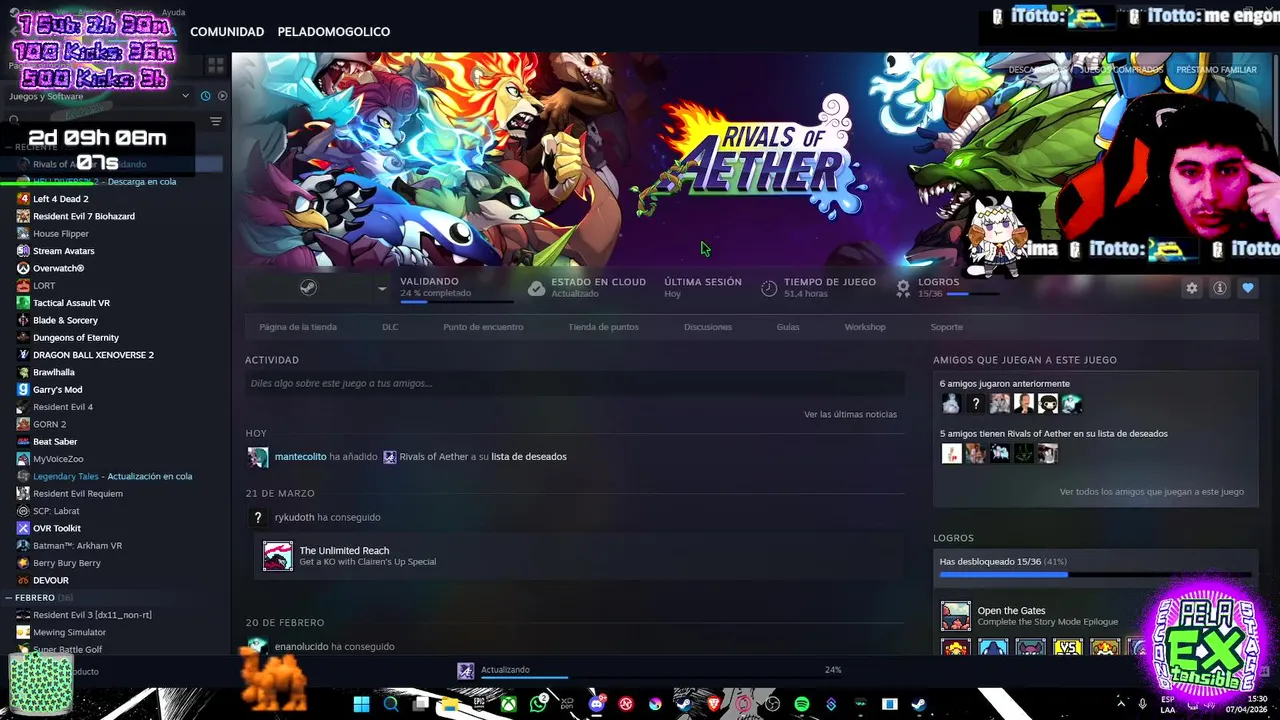Click the Tiempo de juego clock icon
The image size is (1280, 720).
point(769,288)
